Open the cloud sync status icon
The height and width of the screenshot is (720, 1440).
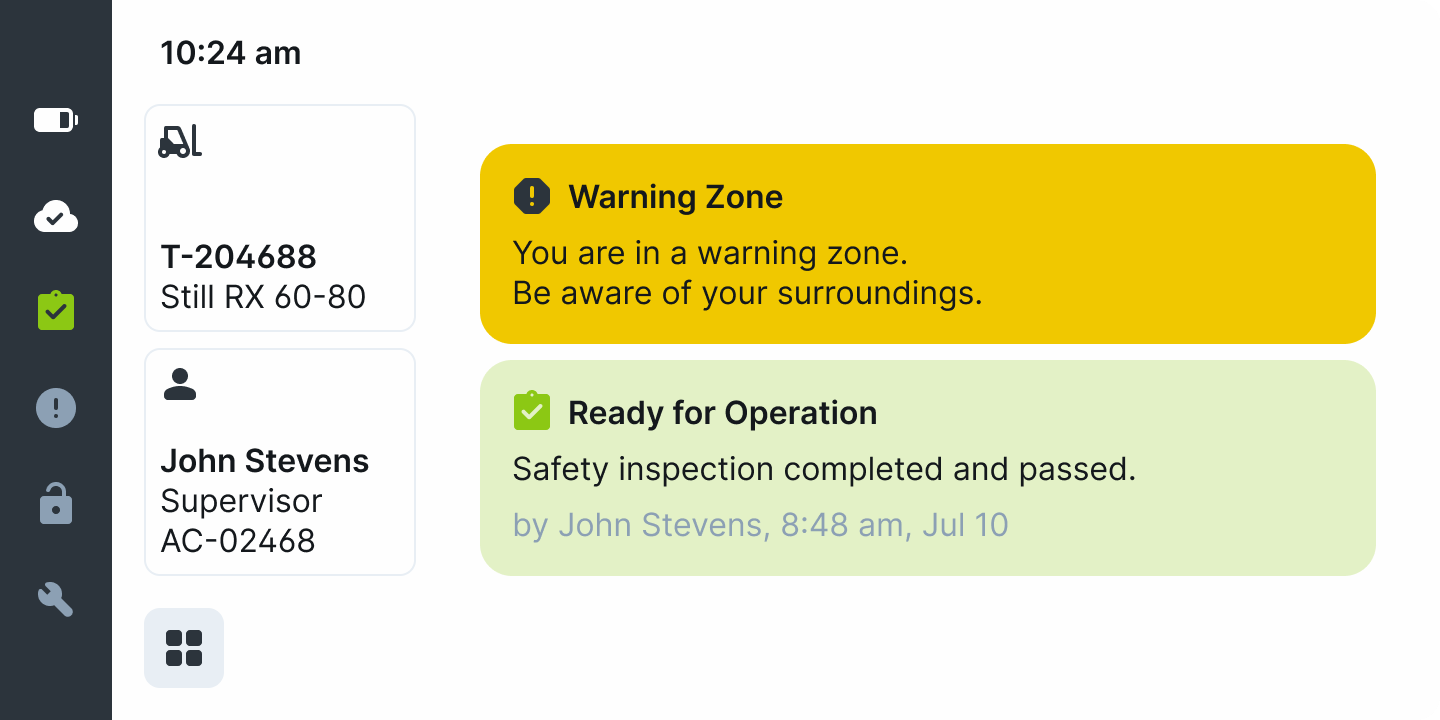(56, 216)
